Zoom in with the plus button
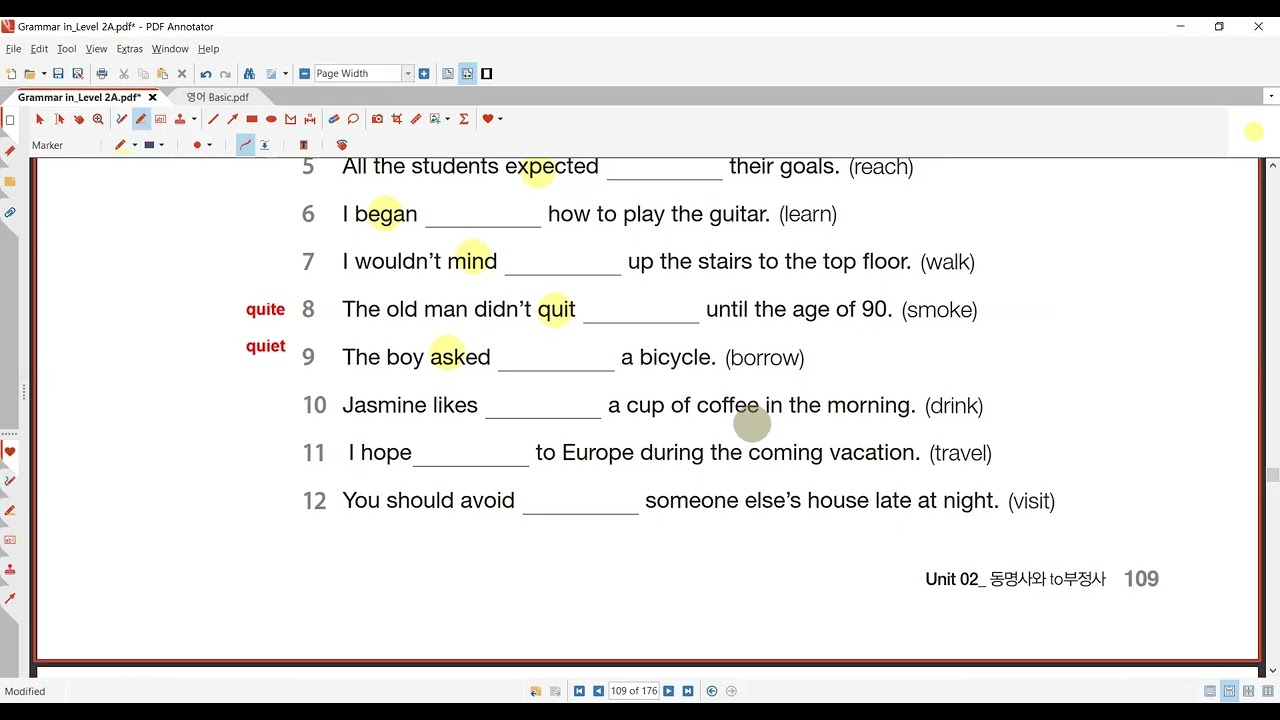The width and height of the screenshot is (1280, 720). pyautogui.click(x=424, y=74)
